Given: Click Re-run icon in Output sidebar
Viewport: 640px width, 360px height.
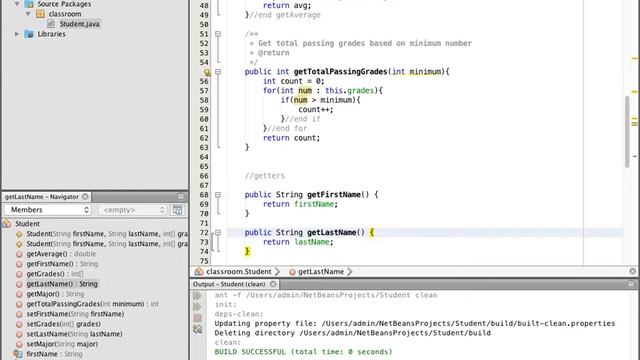Looking at the screenshot, I should pos(198,295).
